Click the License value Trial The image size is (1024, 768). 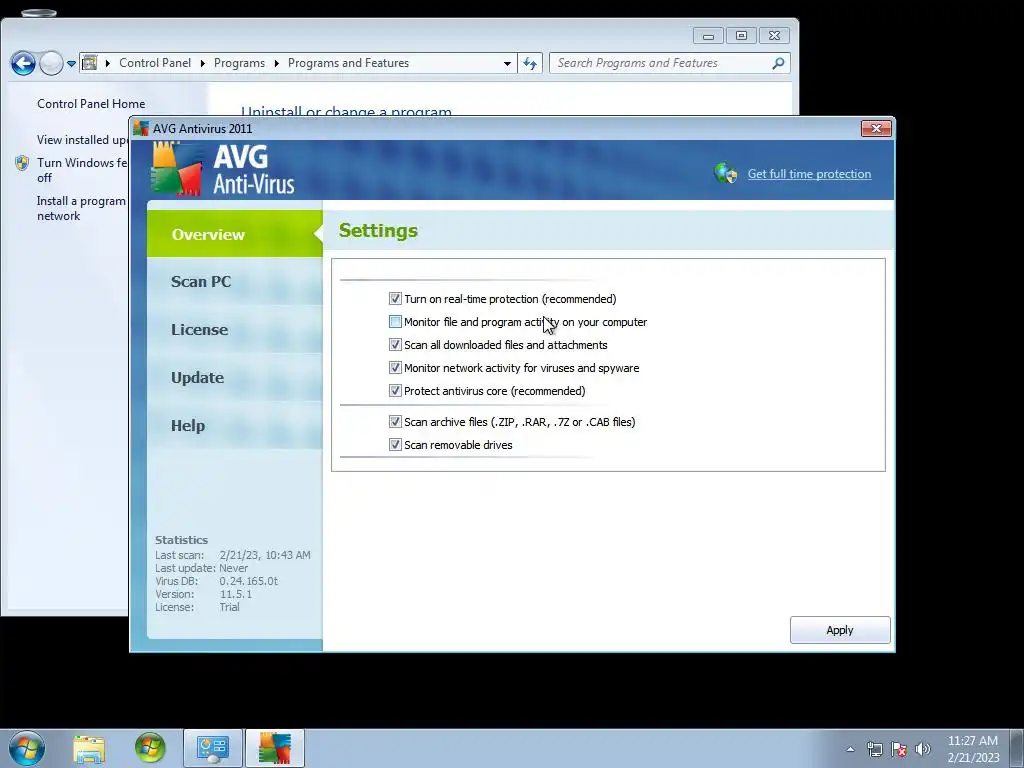click(x=229, y=607)
